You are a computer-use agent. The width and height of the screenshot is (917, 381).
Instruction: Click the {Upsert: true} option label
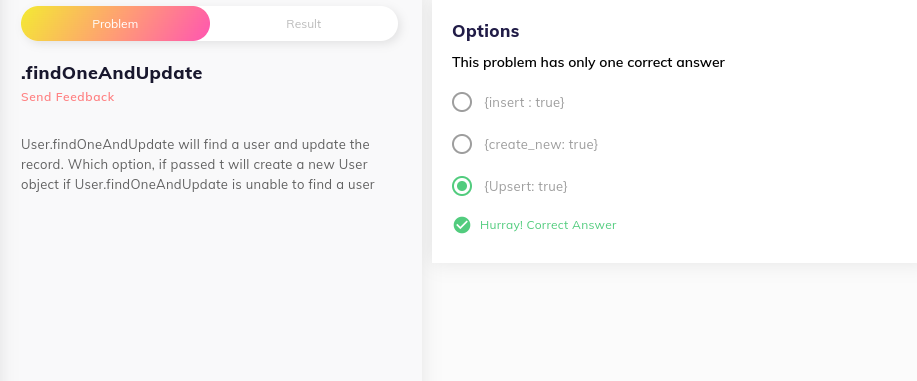526,187
